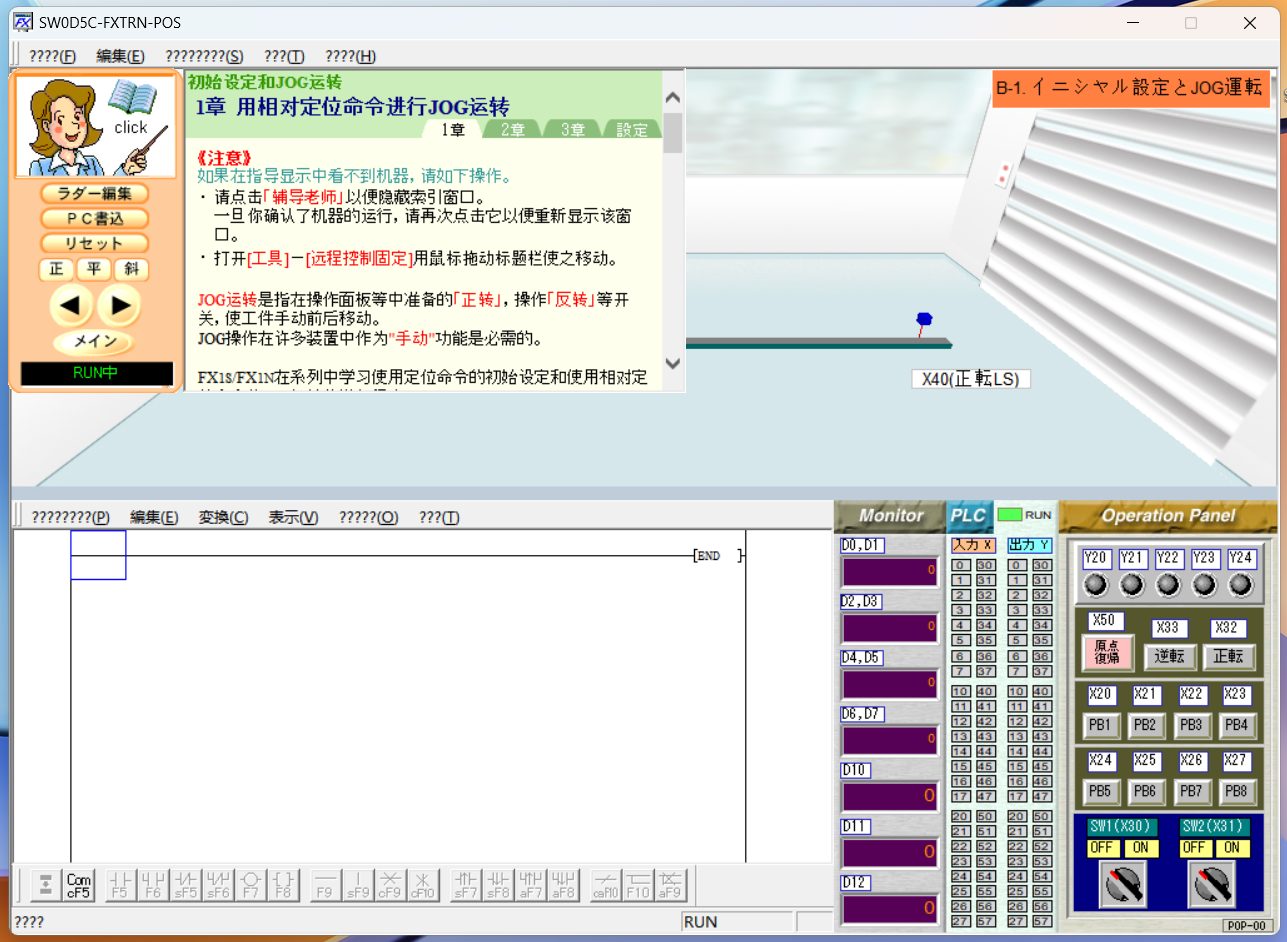The height and width of the screenshot is (942, 1287).
Task: Click the Com cF5 ladder toolbar icon
Action: click(78, 885)
